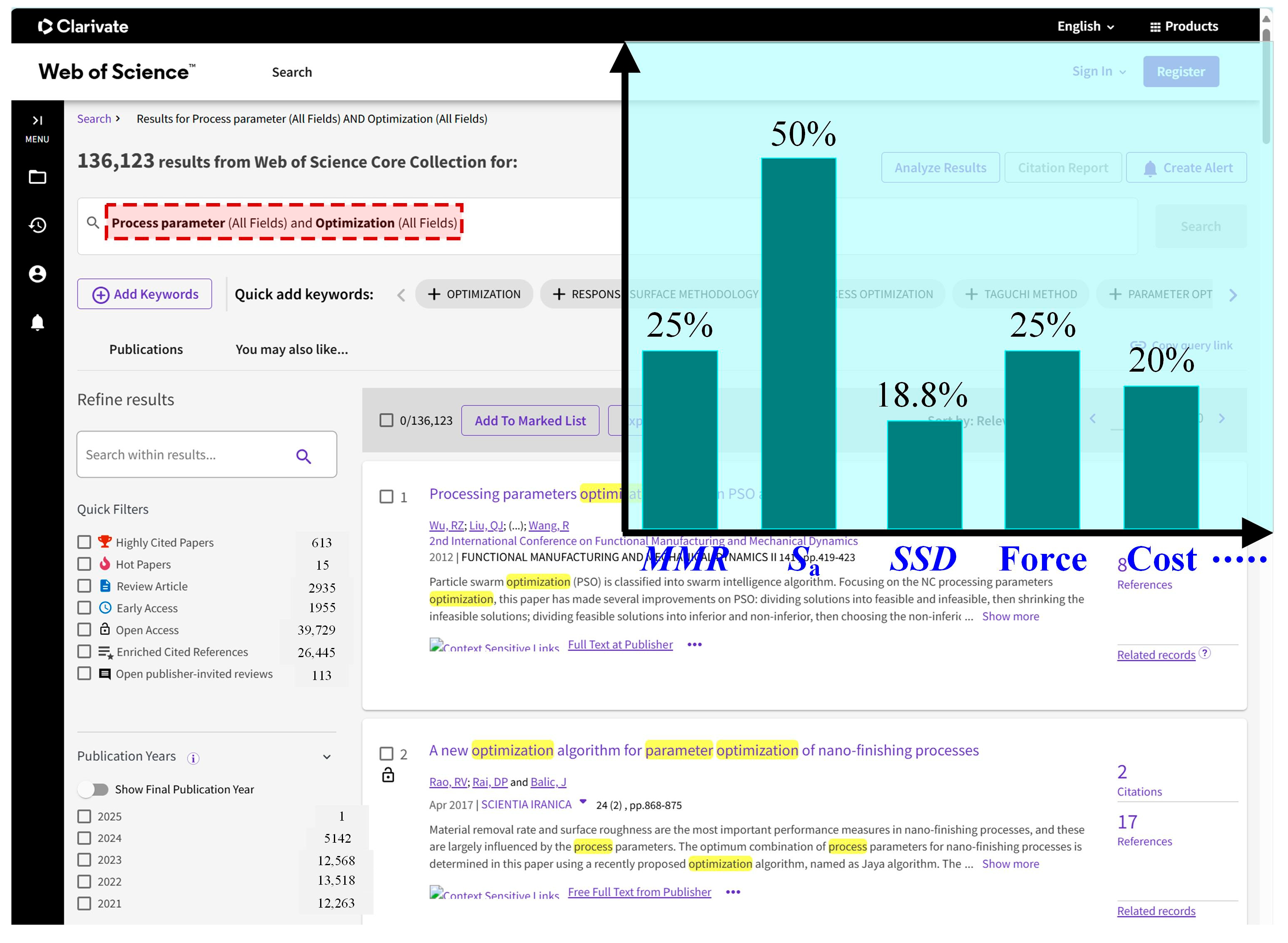Open search history clock icon
This screenshot has width=1288, height=943.
coord(38,226)
